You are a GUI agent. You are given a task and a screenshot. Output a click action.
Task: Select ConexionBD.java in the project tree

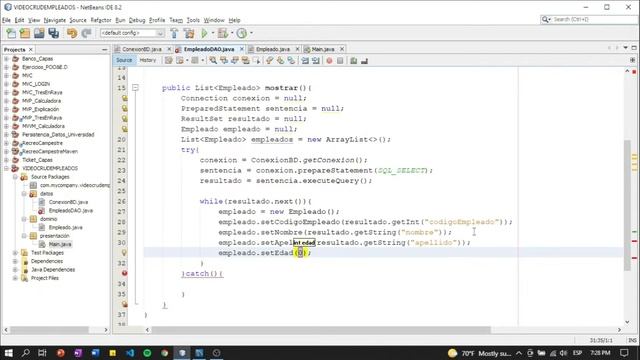point(68,202)
